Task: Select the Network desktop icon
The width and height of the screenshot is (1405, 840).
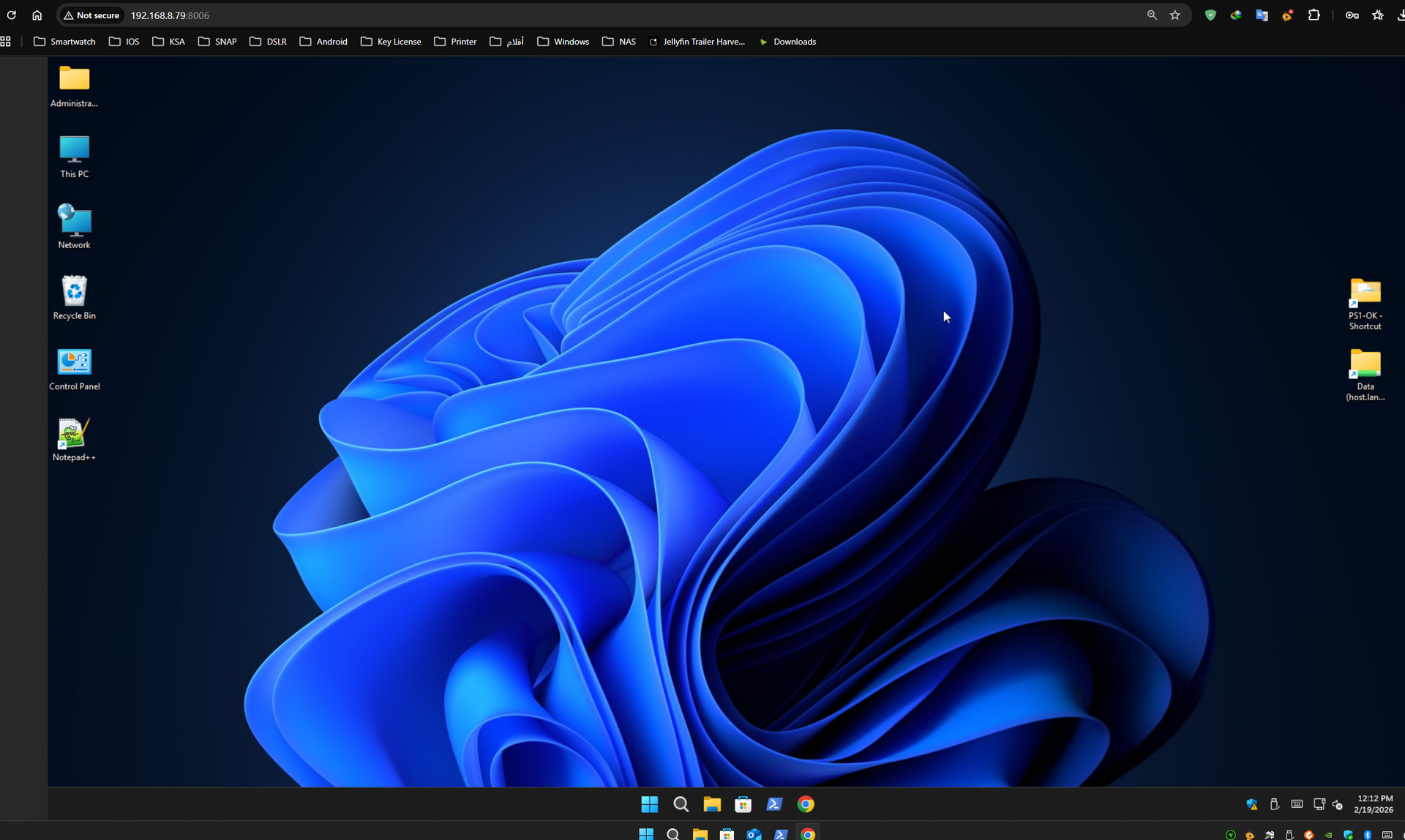Action: 74,225
